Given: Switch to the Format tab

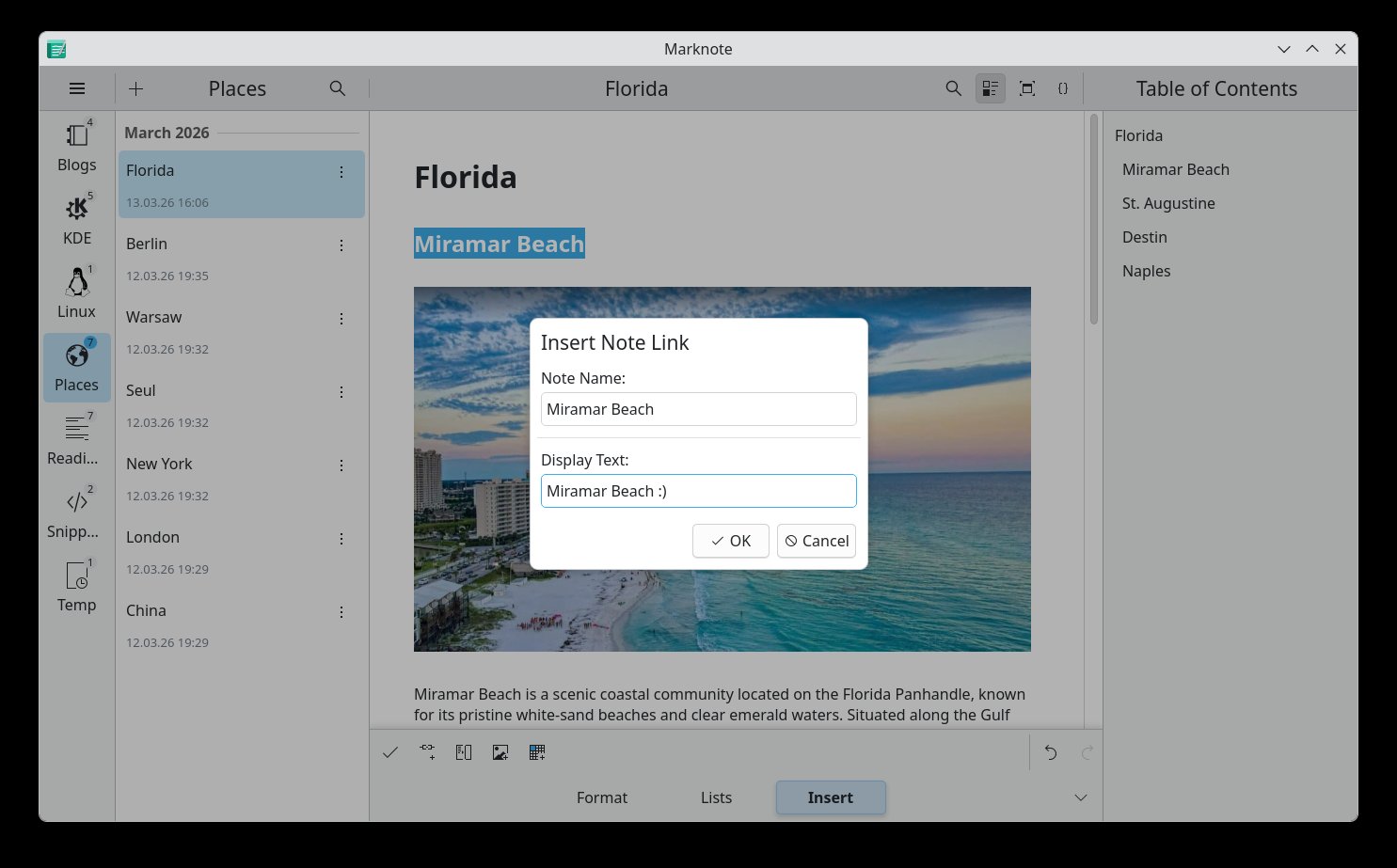Looking at the screenshot, I should 601,797.
